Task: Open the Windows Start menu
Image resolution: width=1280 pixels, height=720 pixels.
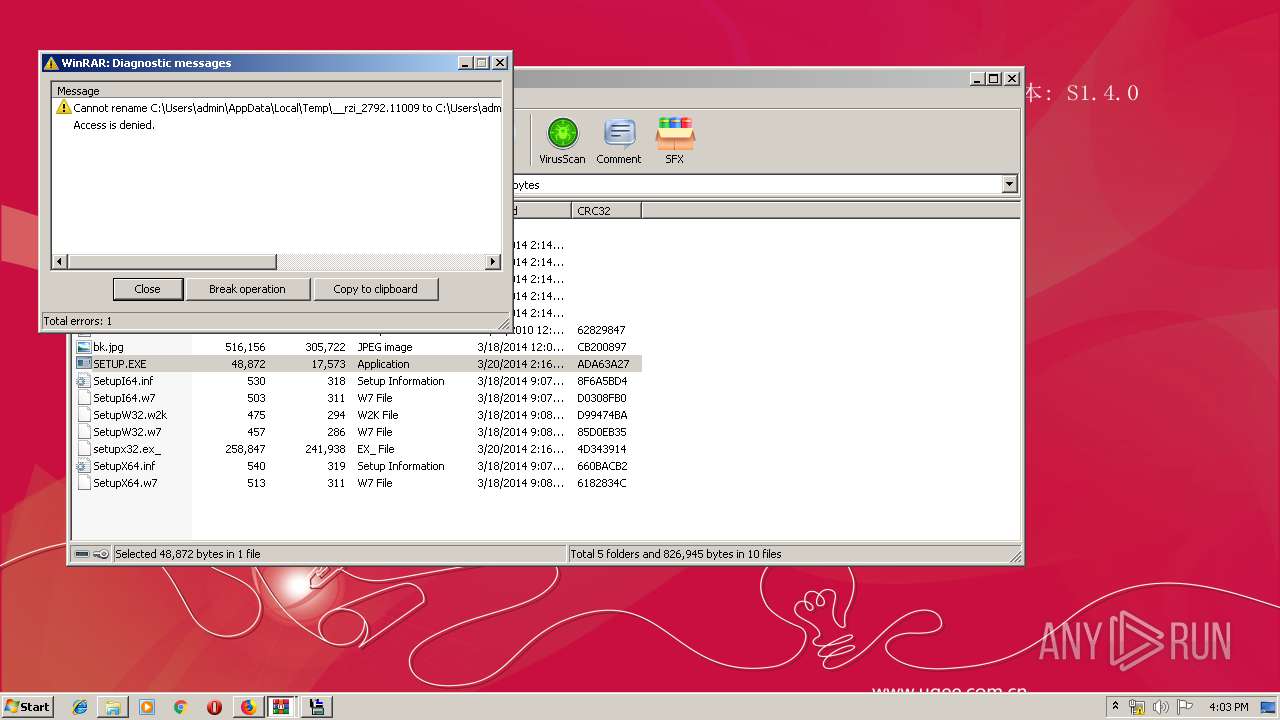Action: (27, 707)
